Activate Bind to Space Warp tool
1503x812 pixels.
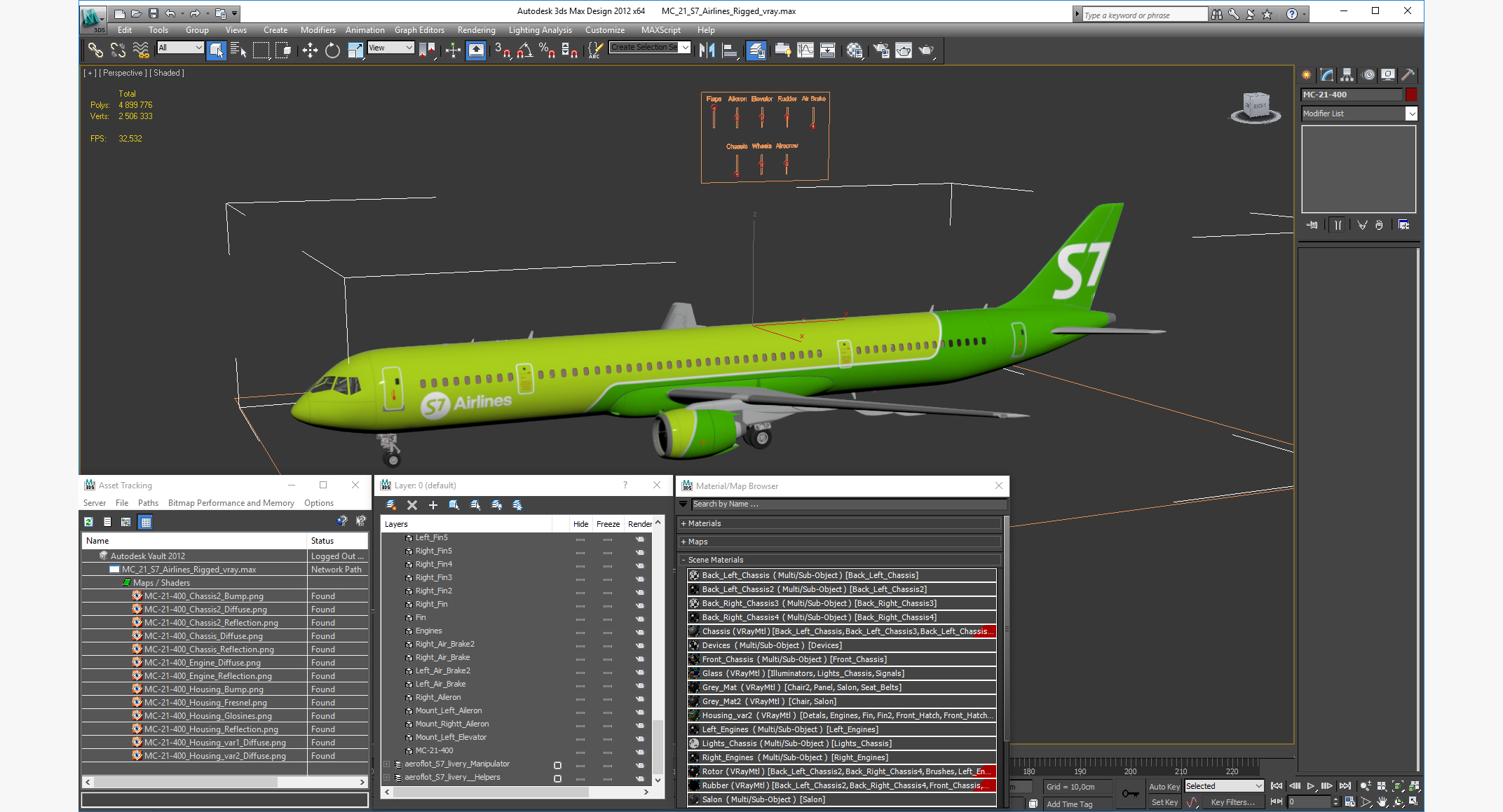point(141,50)
